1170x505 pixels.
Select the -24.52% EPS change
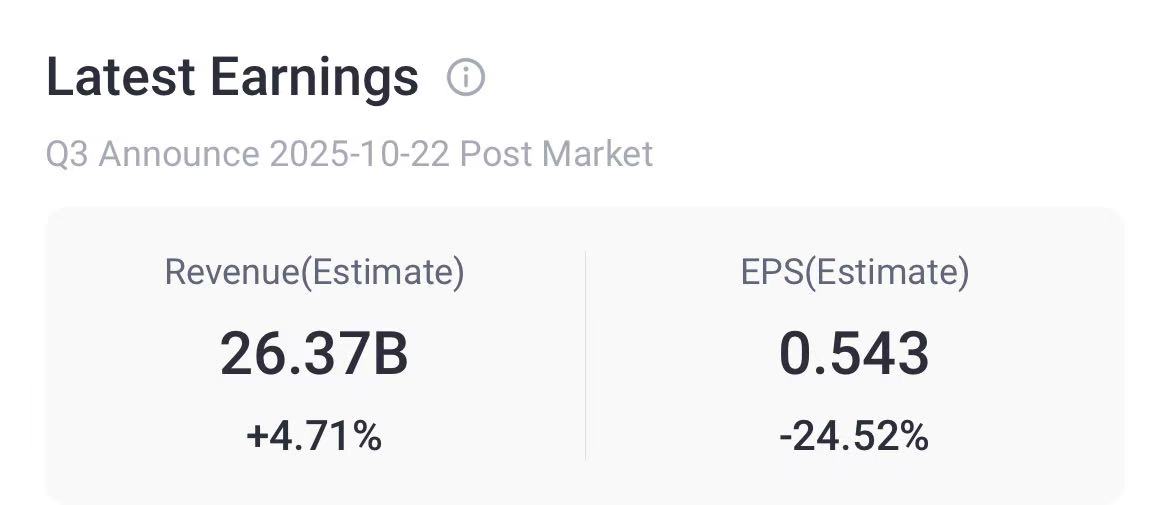click(854, 436)
